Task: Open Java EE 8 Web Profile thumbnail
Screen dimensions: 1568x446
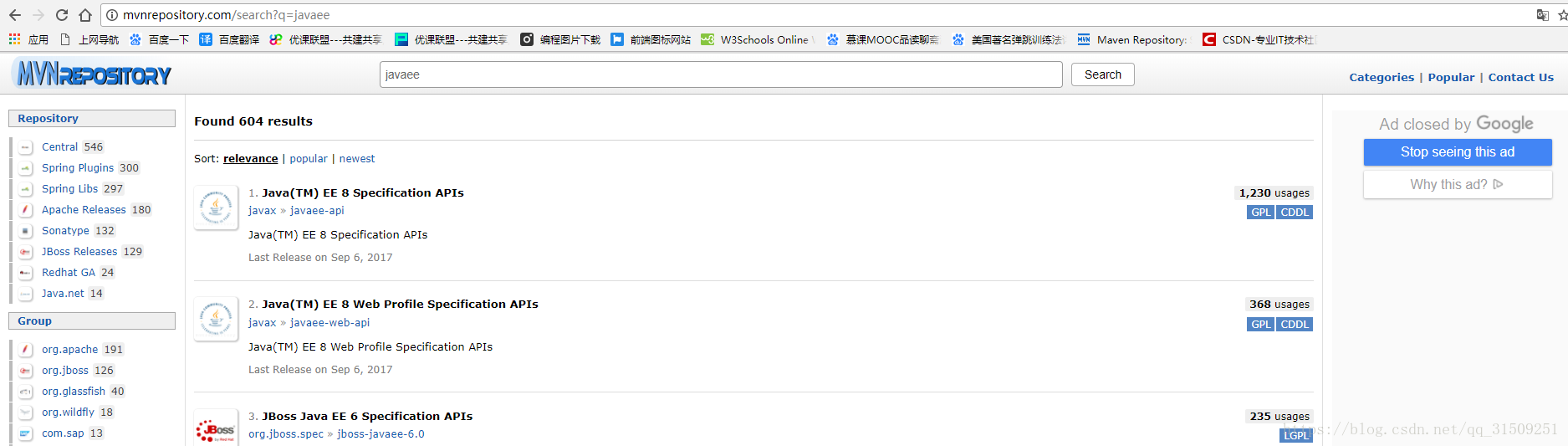Action: [216, 319]
